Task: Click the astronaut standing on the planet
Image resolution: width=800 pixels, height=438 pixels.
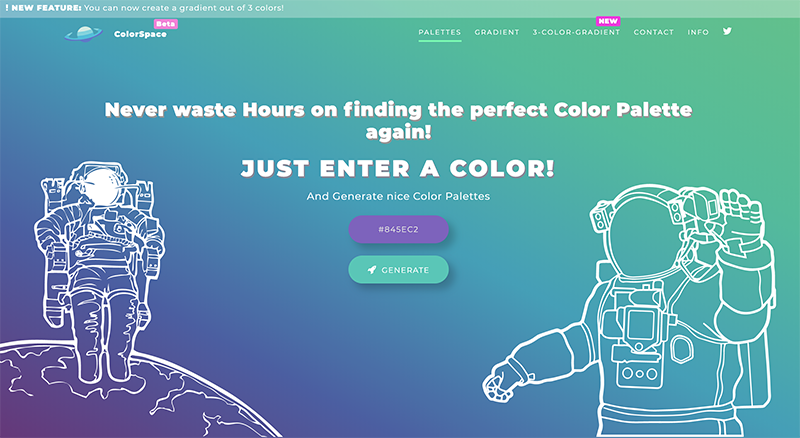Action: pos(99,272)
